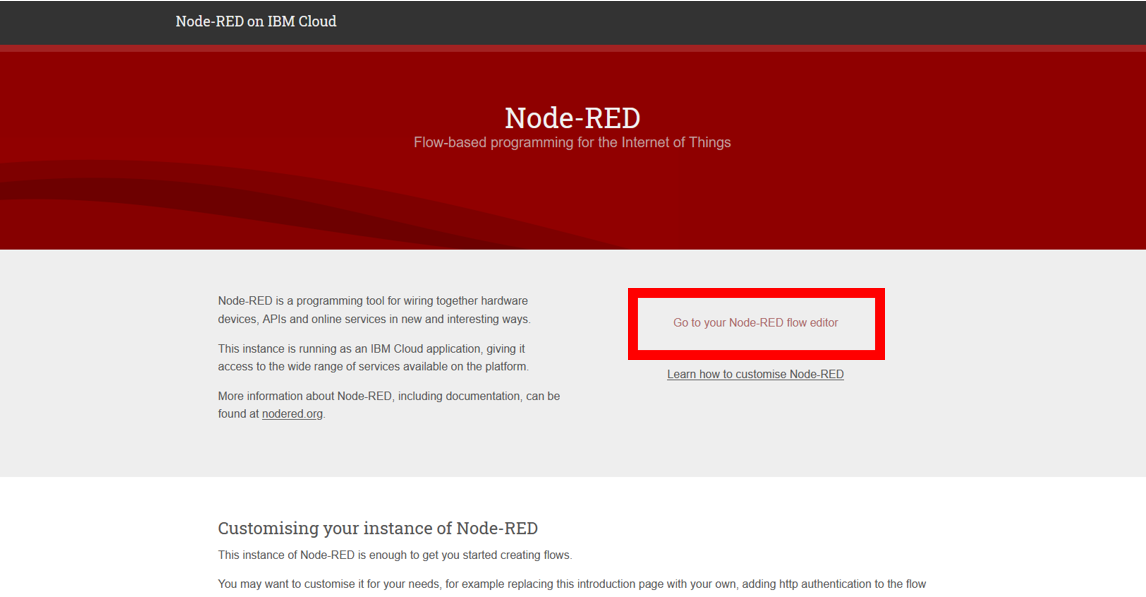Open the customise Node-RED documentation link
The image size is (1146, 597).
pos(755,373)
